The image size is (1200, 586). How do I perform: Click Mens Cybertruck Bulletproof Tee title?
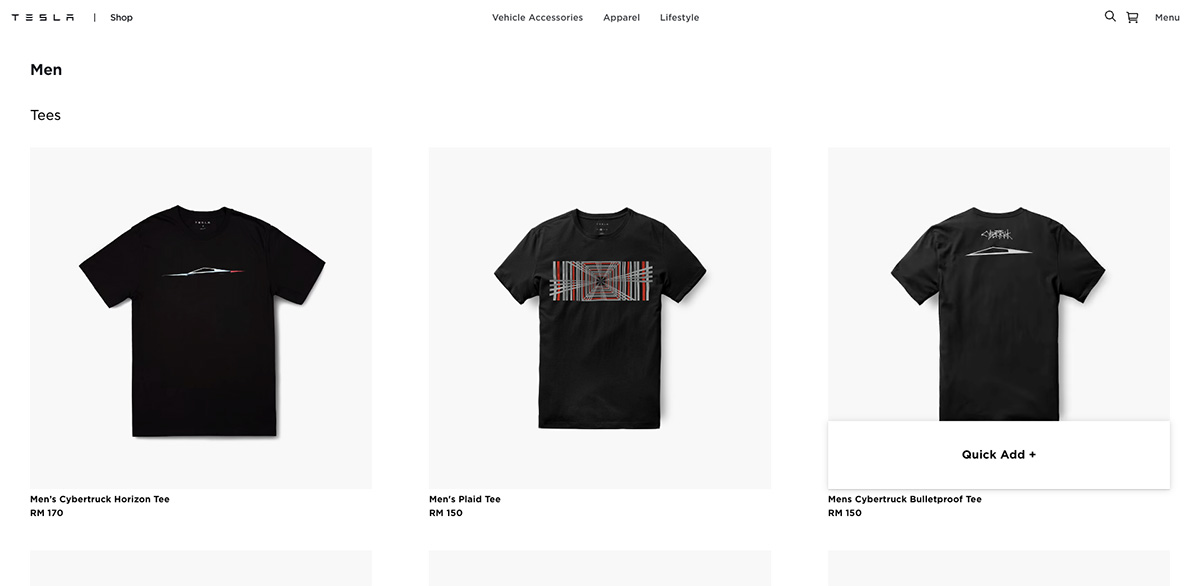coord(905,499)
